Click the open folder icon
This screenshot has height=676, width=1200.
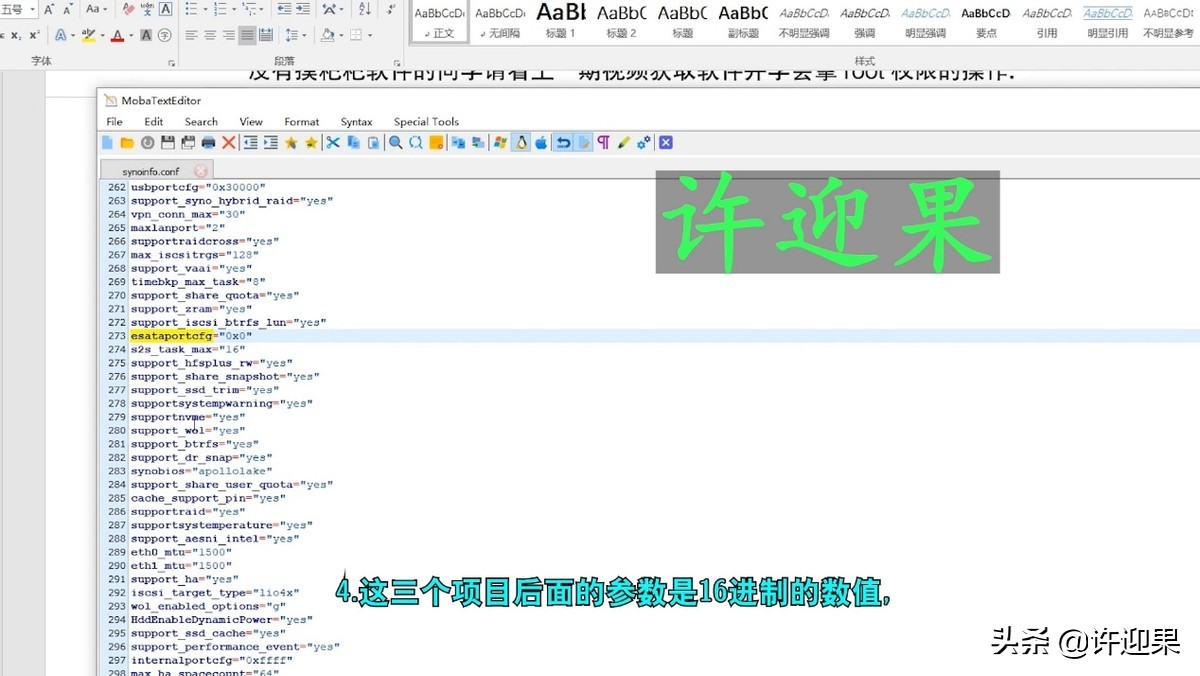point(127,143)
